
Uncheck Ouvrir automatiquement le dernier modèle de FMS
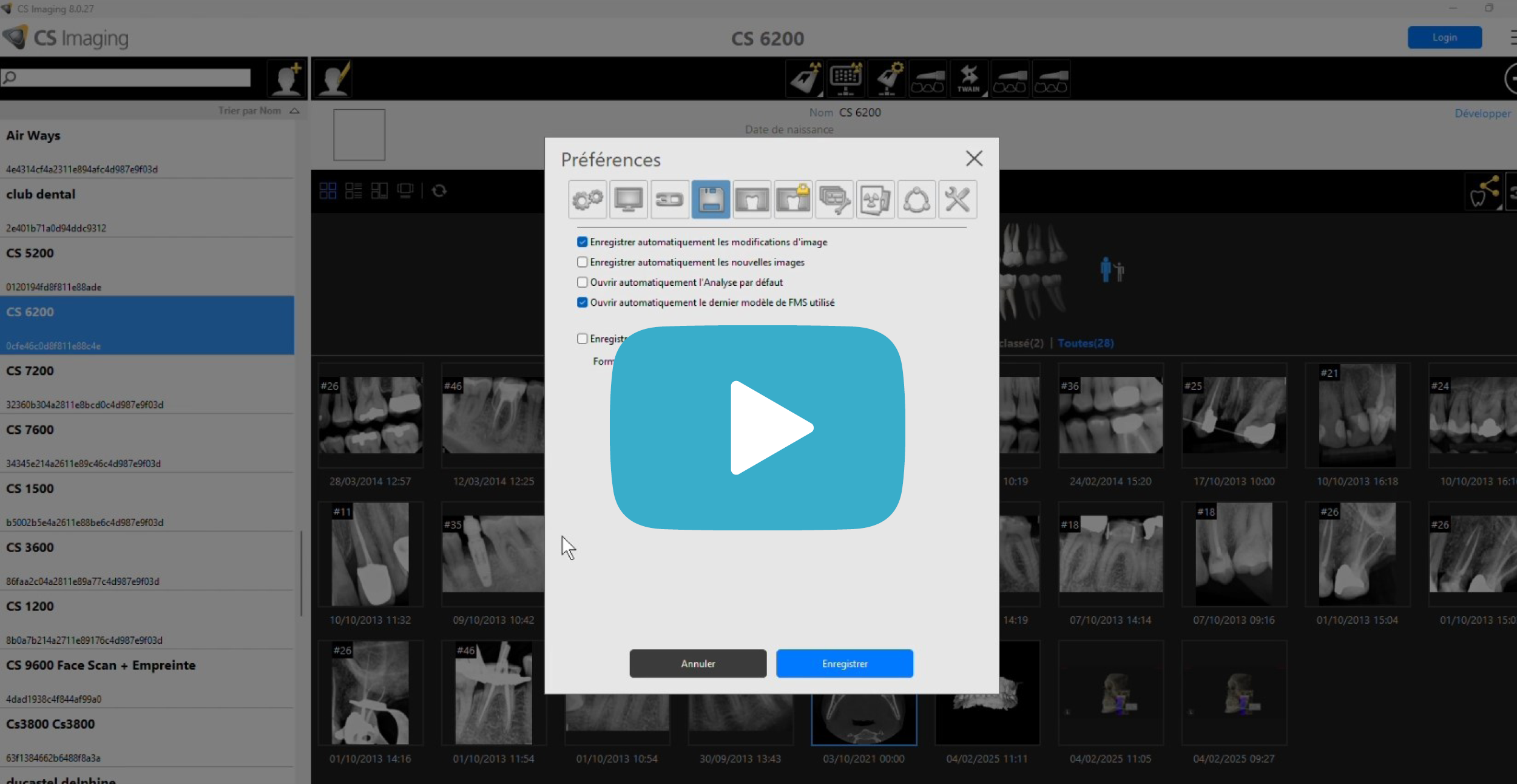pos(583,302)
